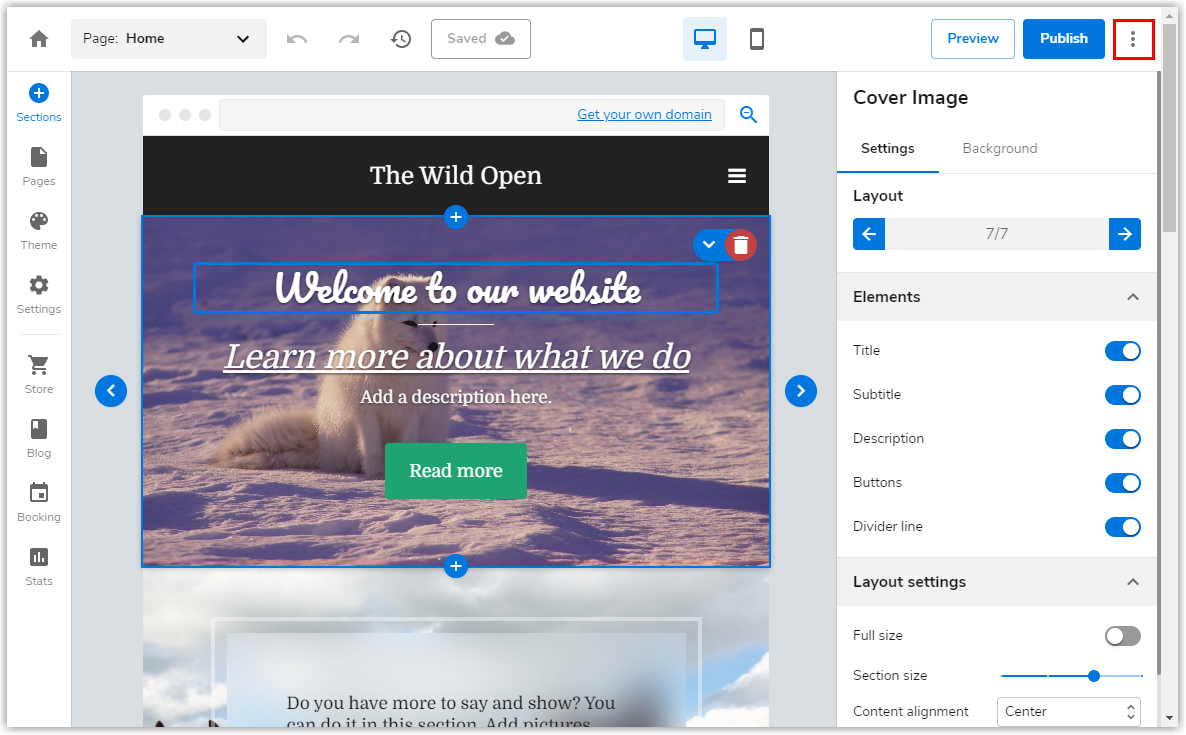Open version history clock icon
The width and height of the screenshot is (1186, 735).
[401, 39]
